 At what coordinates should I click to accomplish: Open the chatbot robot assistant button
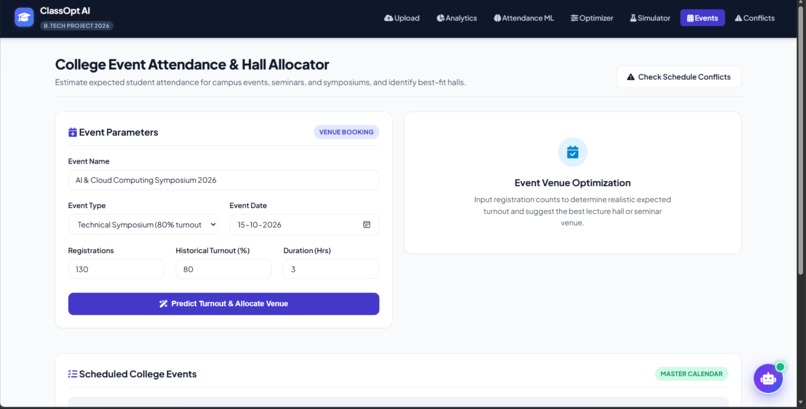(x=768, y=379)
